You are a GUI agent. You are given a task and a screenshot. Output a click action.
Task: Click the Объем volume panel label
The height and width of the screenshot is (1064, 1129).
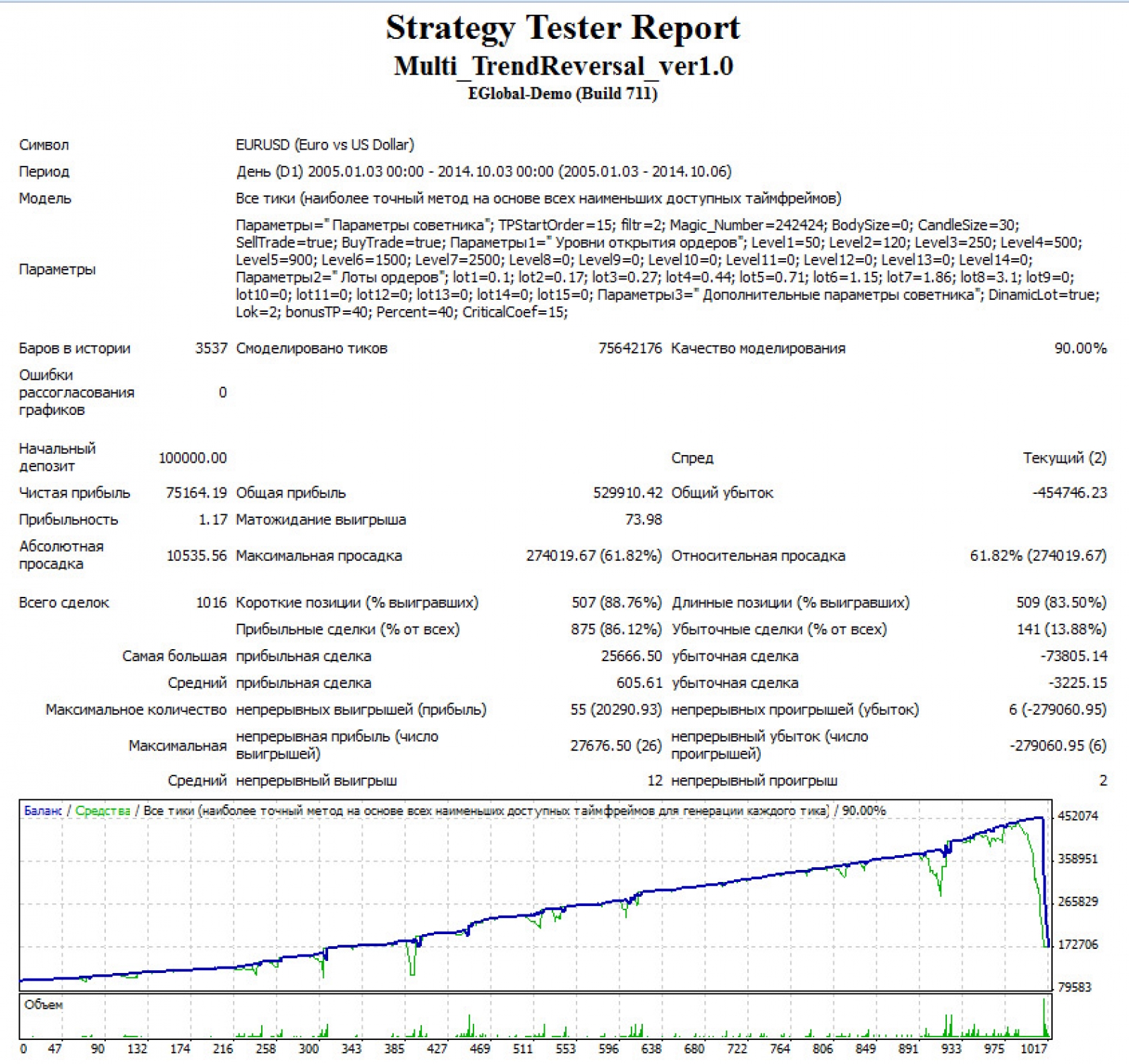[x=43, y=1005]
